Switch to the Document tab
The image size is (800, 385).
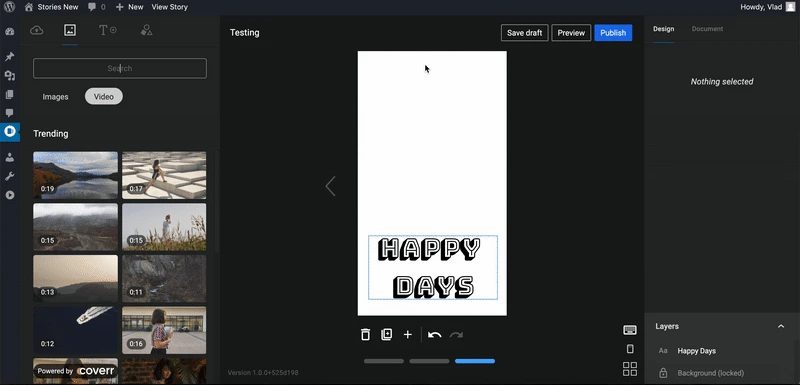tap(707, 29)
